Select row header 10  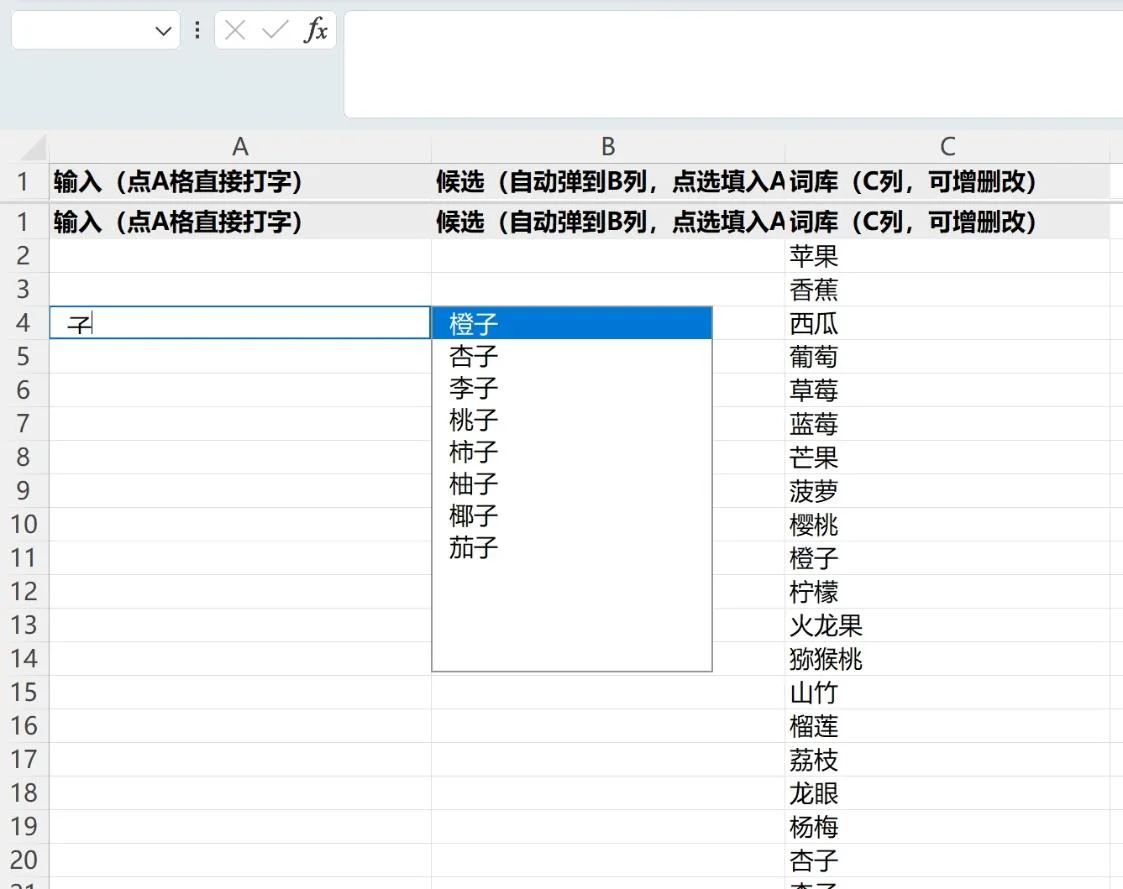(24, 524)
